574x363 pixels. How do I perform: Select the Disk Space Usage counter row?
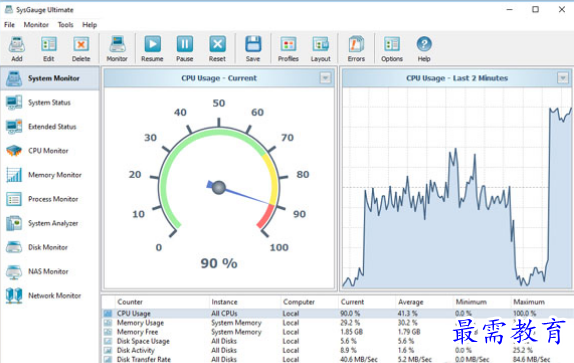tap(338, 341)
